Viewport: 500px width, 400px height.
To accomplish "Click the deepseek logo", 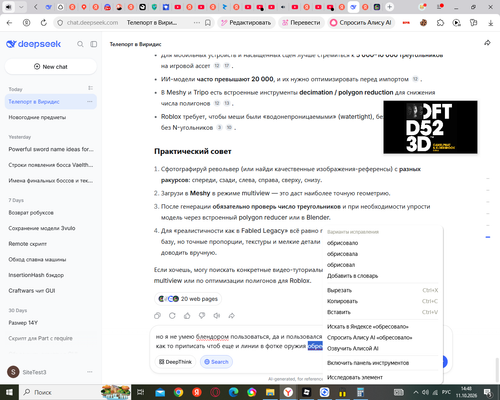I will click(34, 44).
